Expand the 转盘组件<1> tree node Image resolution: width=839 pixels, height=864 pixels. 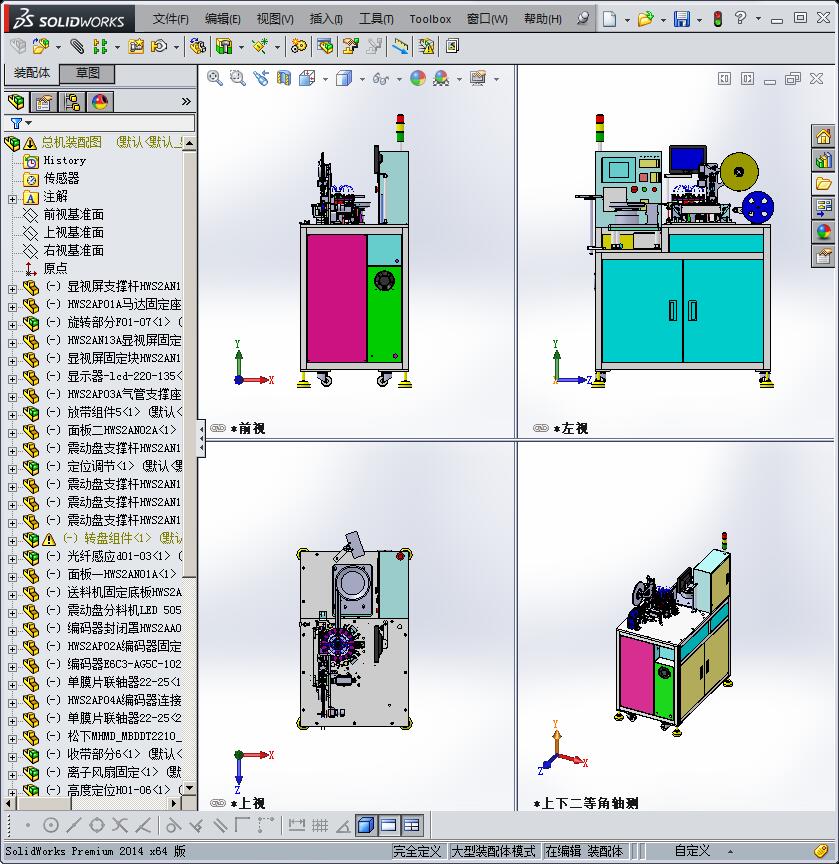click(x=12, y=541)
